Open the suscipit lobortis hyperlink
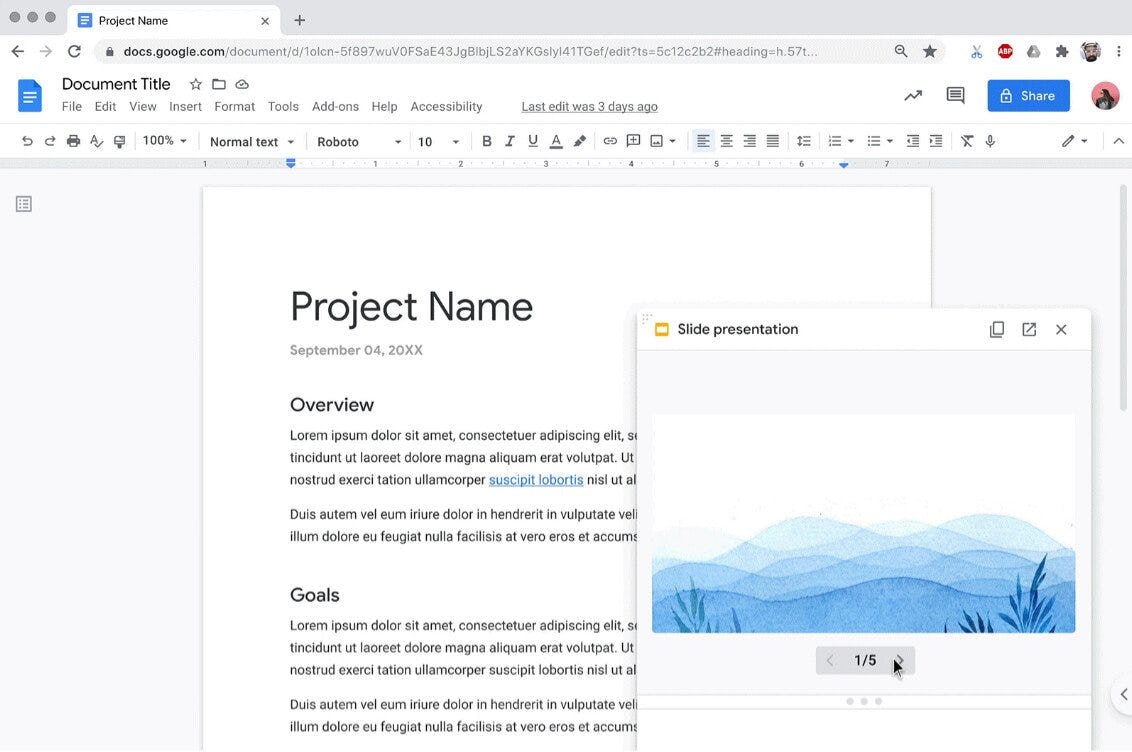The image size is (1132, 752). tap(535, 479)
